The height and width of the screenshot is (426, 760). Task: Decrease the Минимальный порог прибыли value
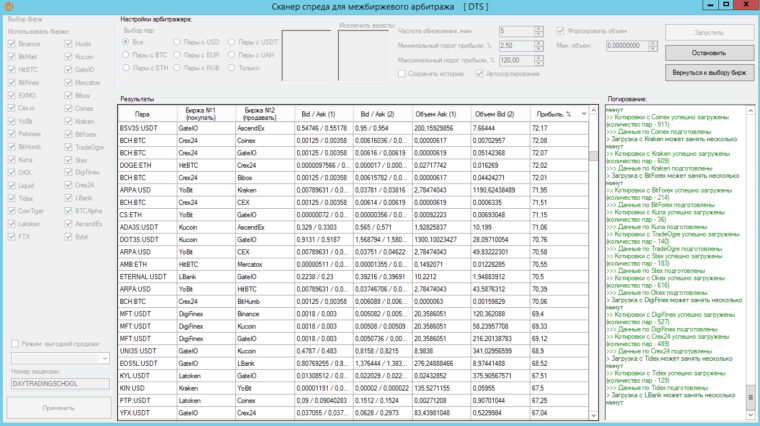538,48
